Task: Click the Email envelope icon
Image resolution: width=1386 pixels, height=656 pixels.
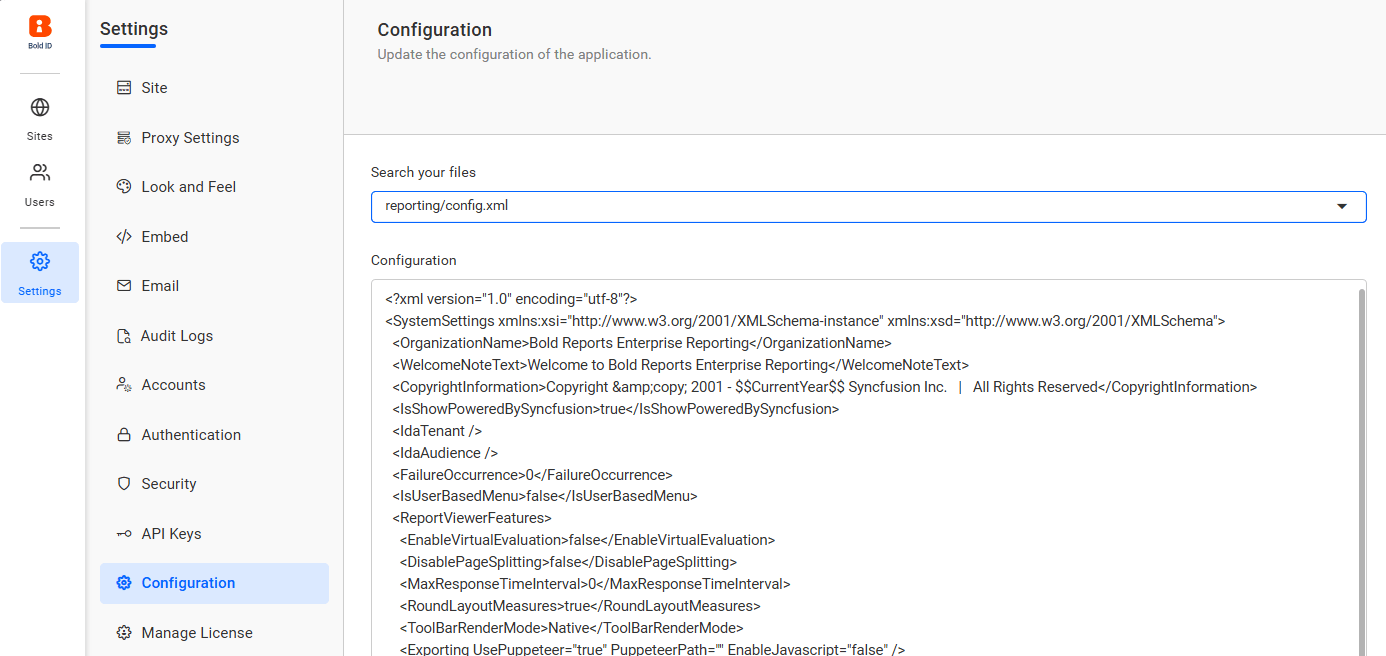Action: tap(124, 286)
